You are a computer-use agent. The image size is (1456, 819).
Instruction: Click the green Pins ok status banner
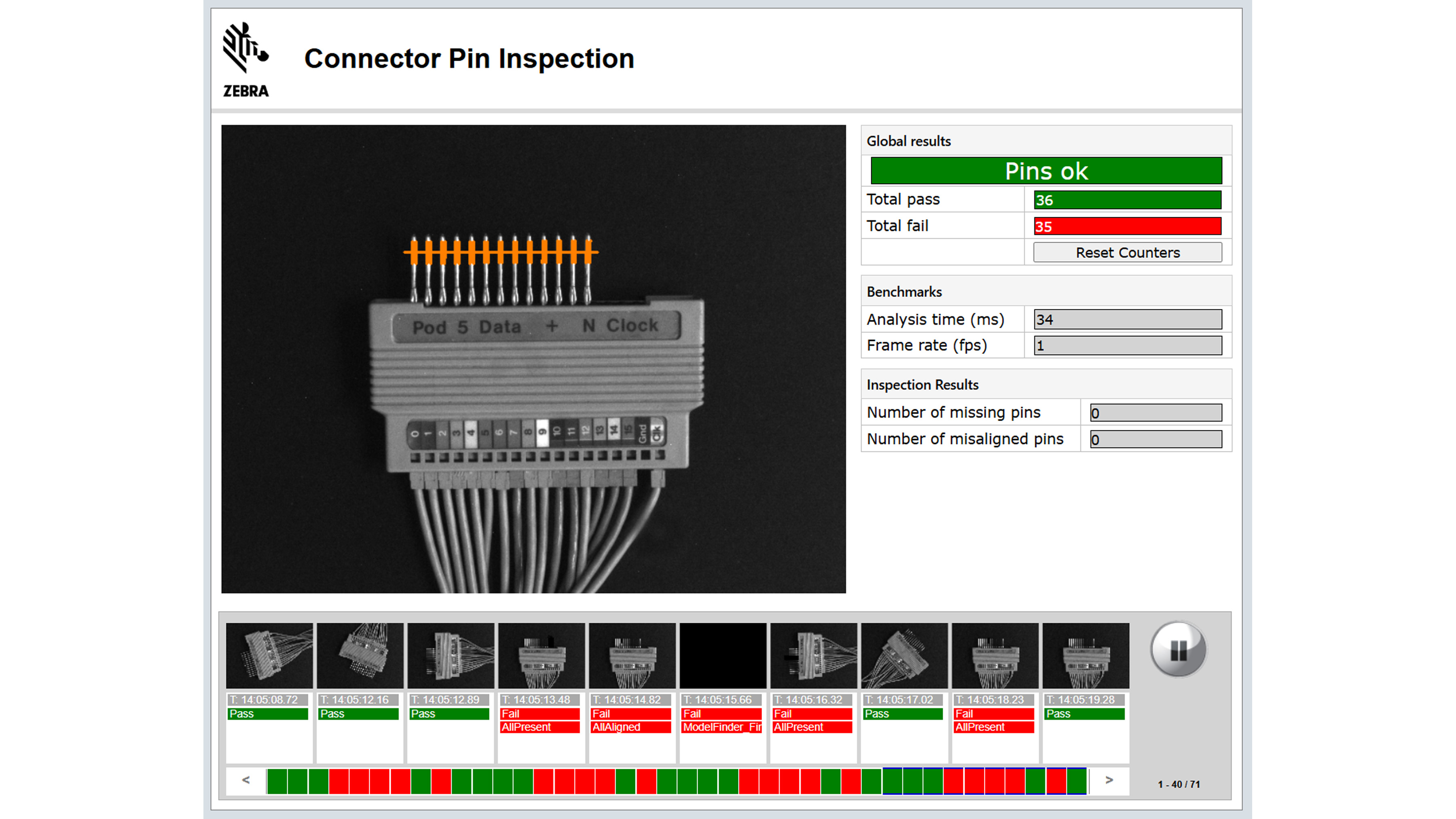[x=1046, y=171]
